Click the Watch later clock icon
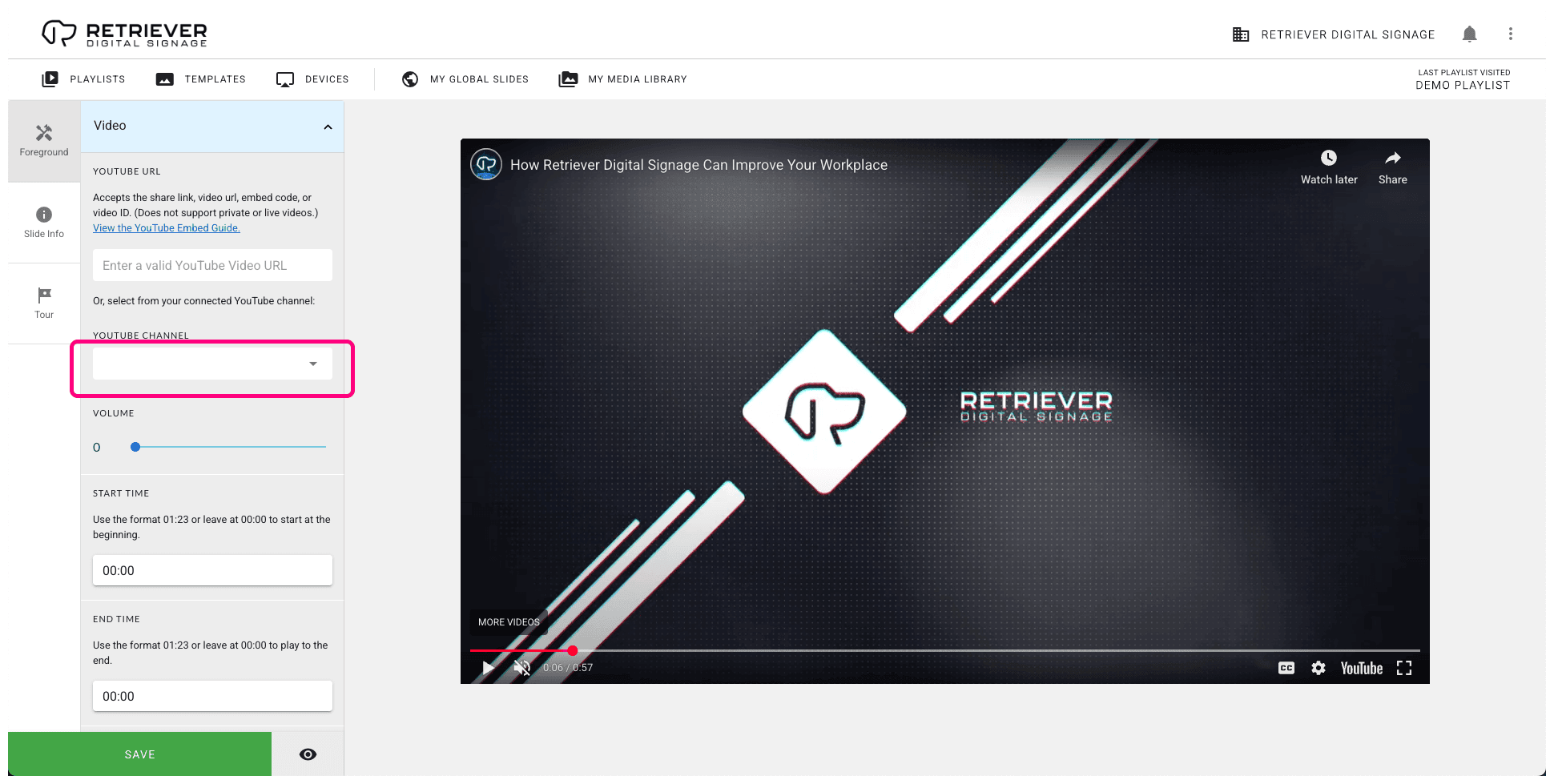This screenshot has height=784, width=1554. (x=1329, y=158)
